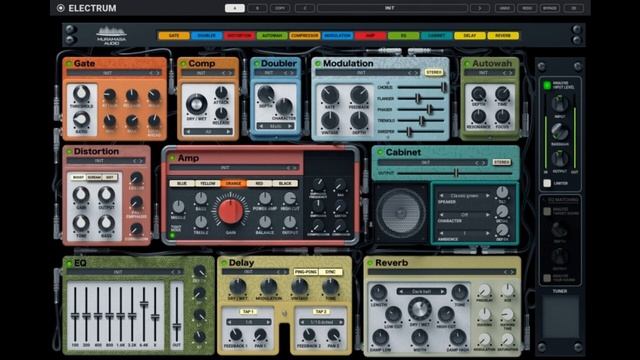Click the Distortion Gain knob
This screenshot has height=360, width=640.
81,195
